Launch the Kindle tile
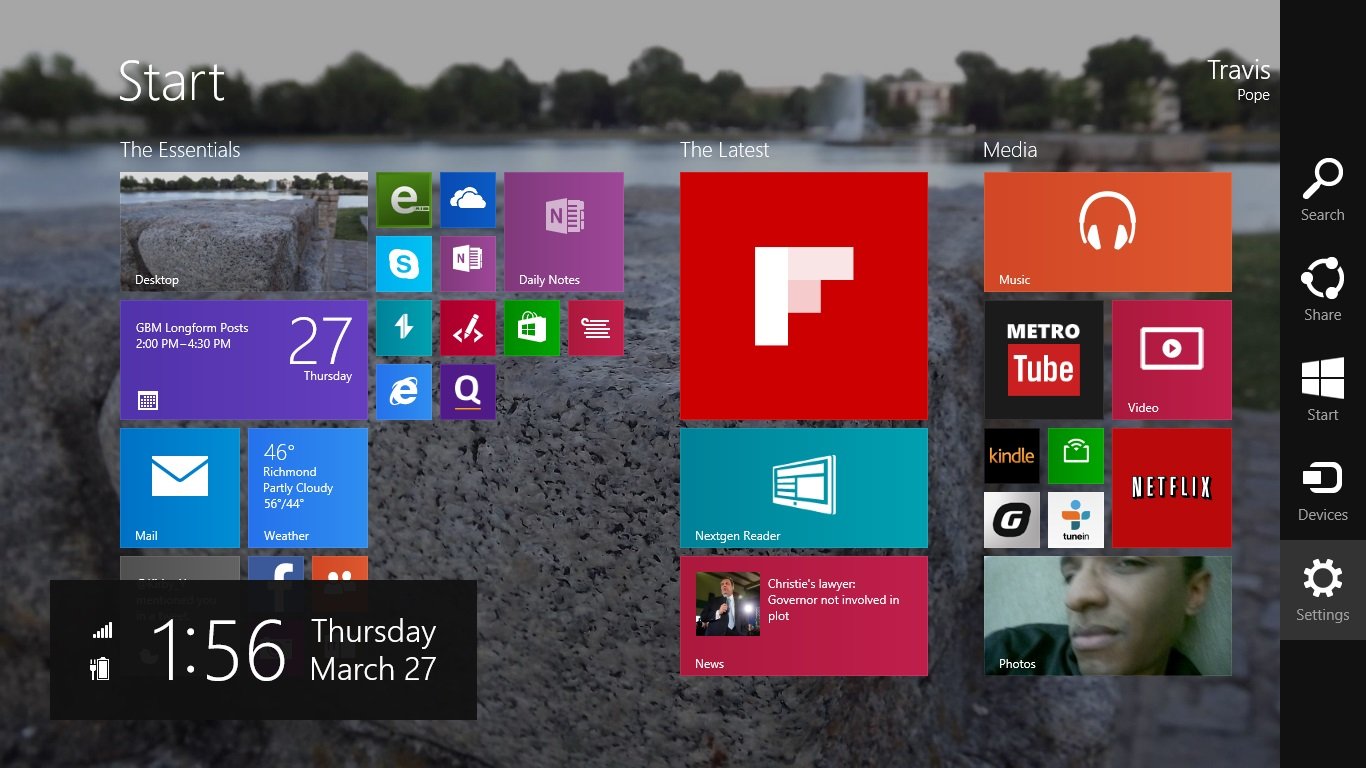Screen dimensions: 1366x768 tap(1012, 456)
